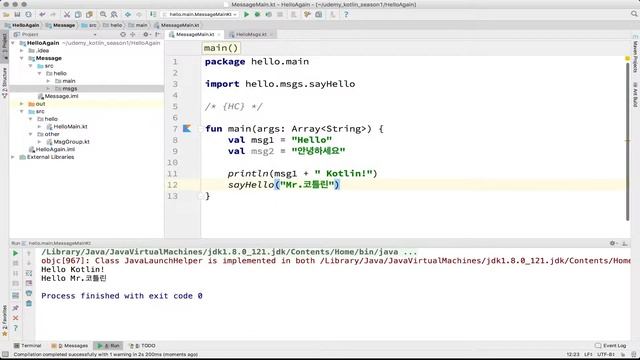Expand the out folder
Viewport: 640px width, 360px height.
click(x=22, y=104)
